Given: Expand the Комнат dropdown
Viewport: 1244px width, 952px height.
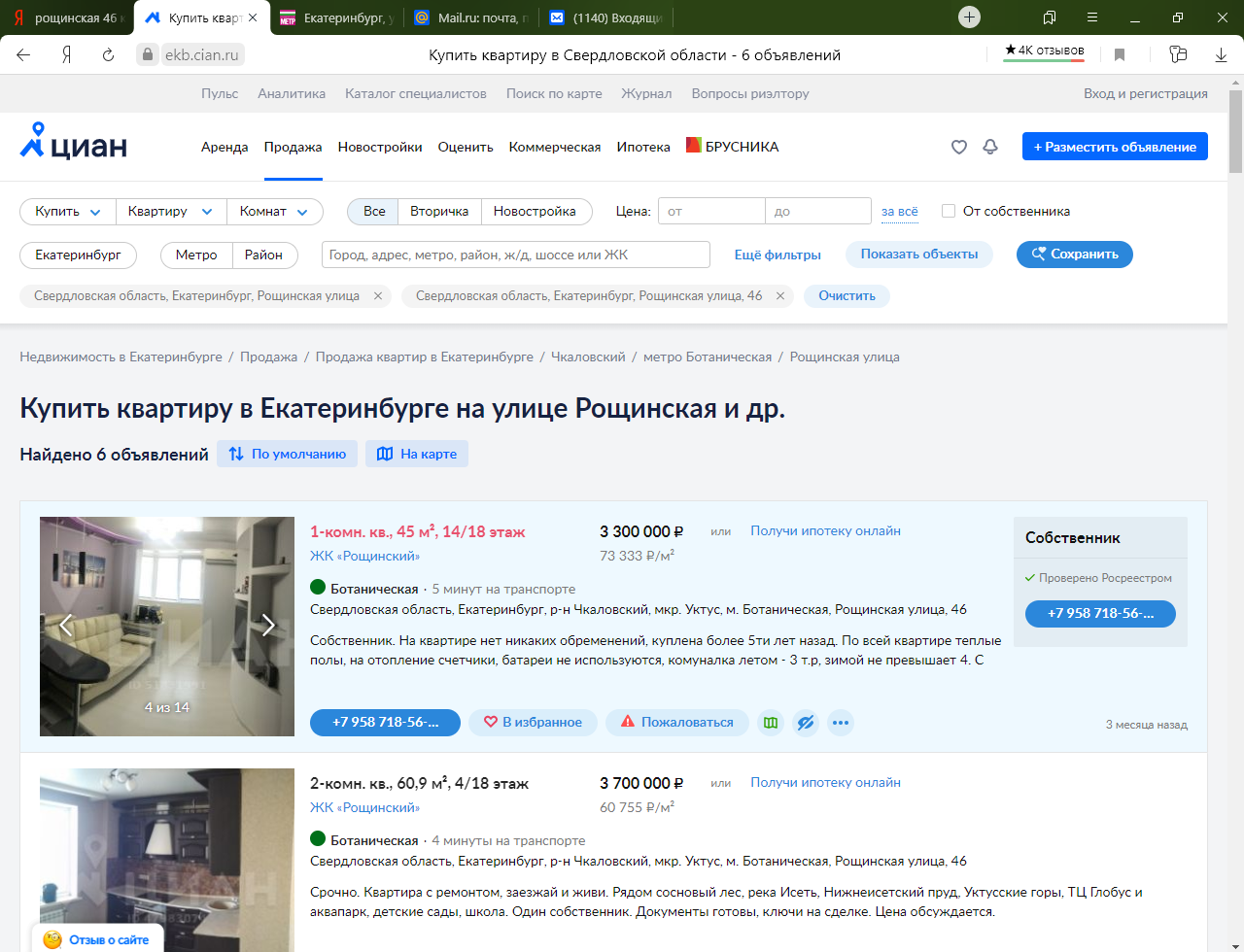Looking at the screenshot, I should 274,211.
